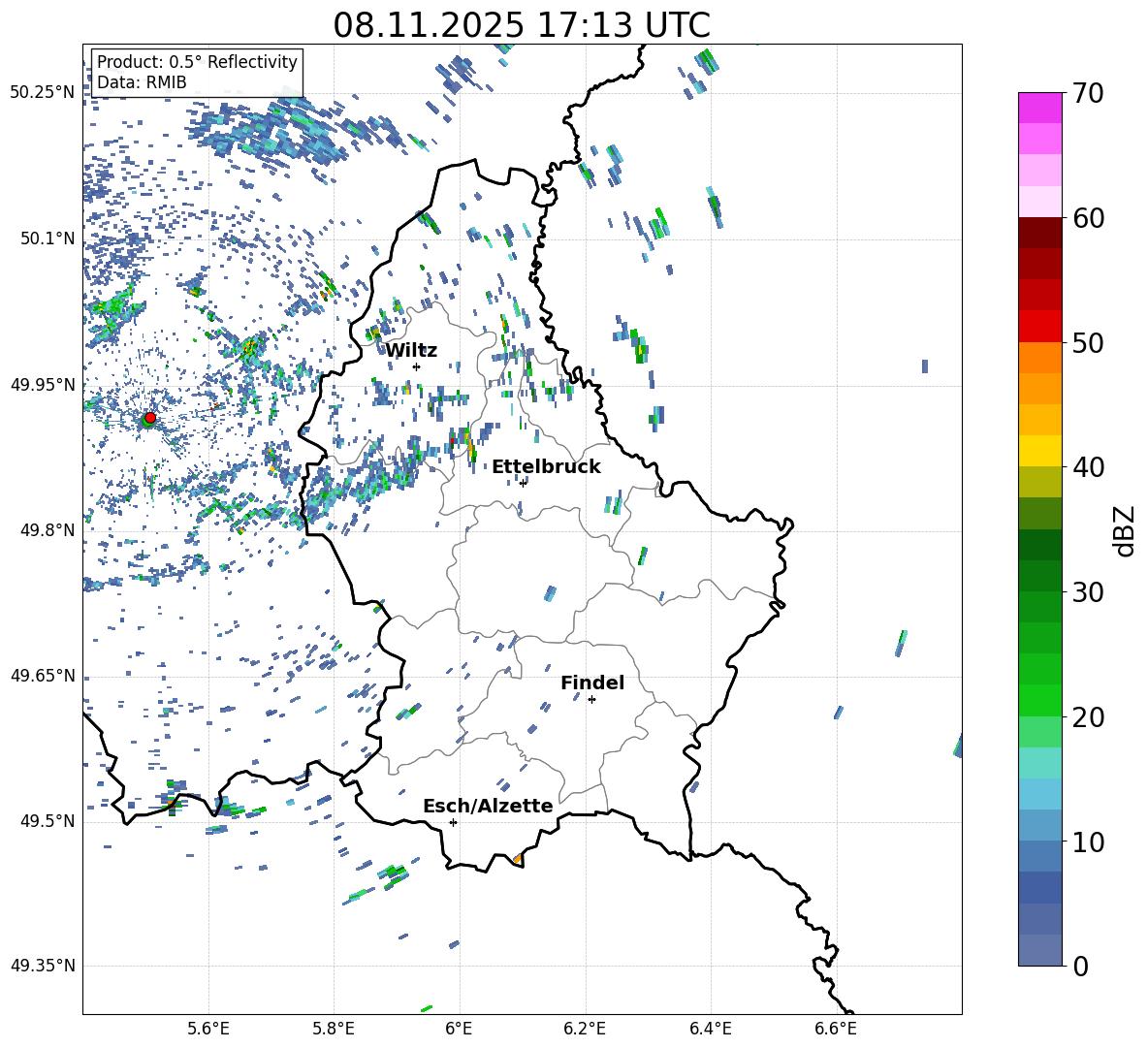Click the colorbar tick label 0
1148x1048 pixels.
click(x=1080, y=966)
